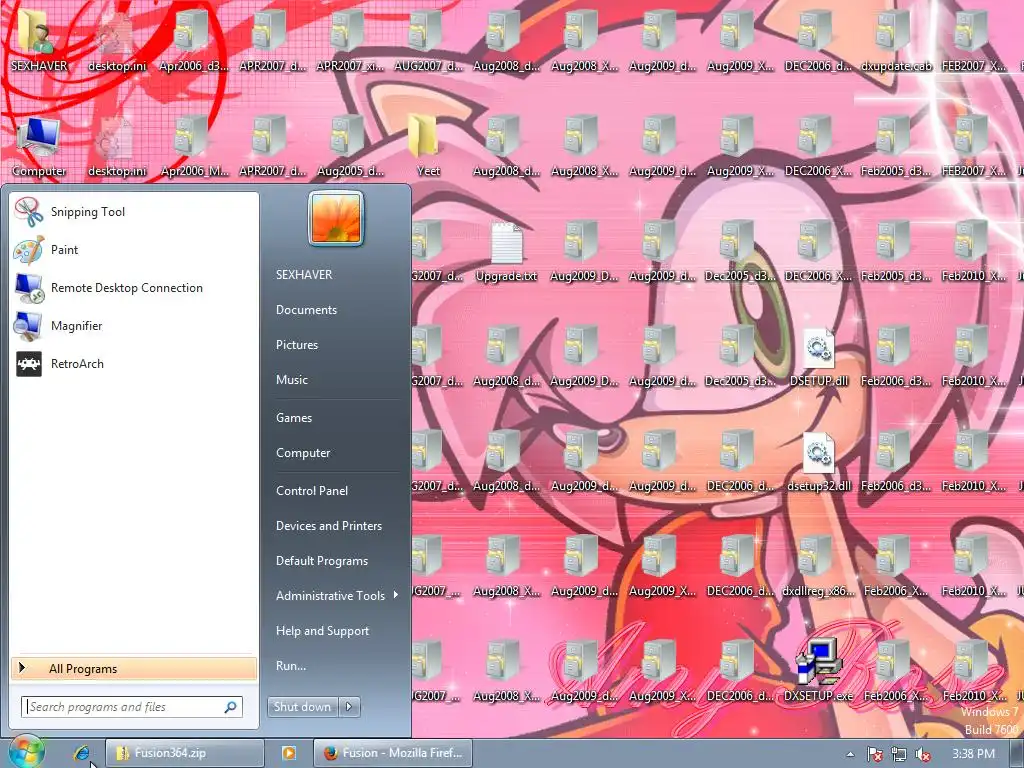Select the APR2007_xi cabinet icon

tap(350, 40)
